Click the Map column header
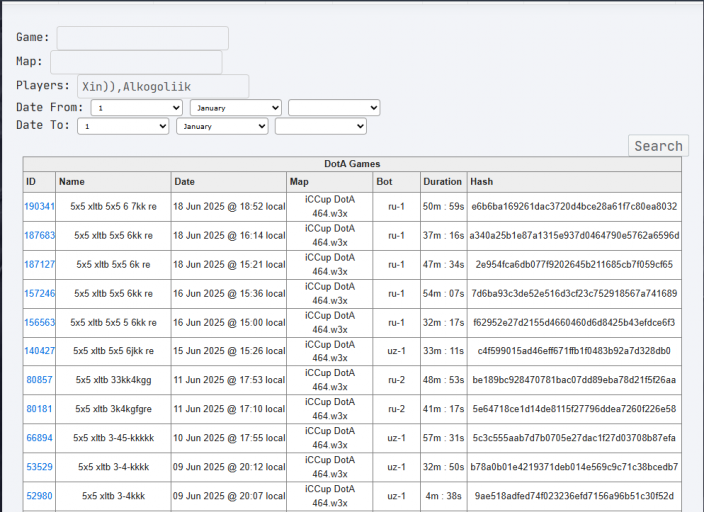This screenshot has height=512, width=704. tap(330, 182)
